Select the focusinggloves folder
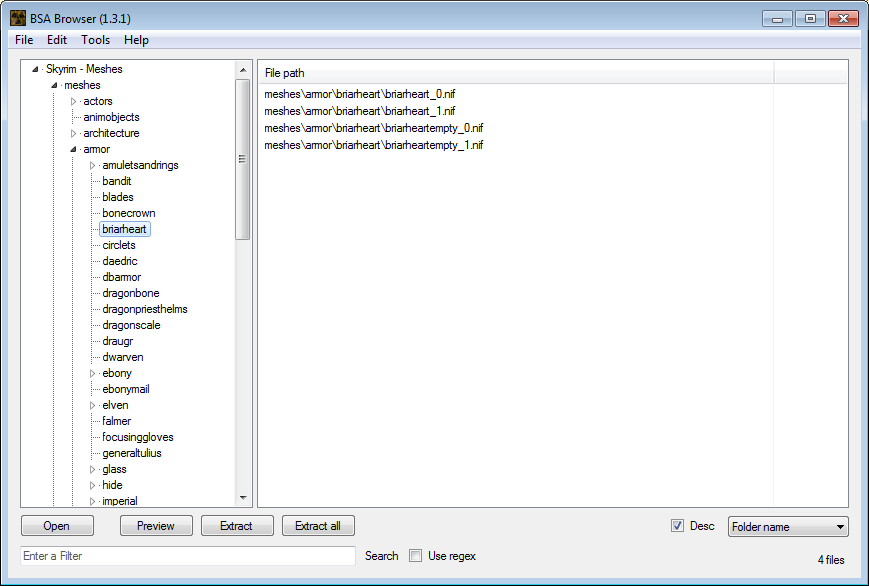Screen dimensions: 869x586 point(137,437)
